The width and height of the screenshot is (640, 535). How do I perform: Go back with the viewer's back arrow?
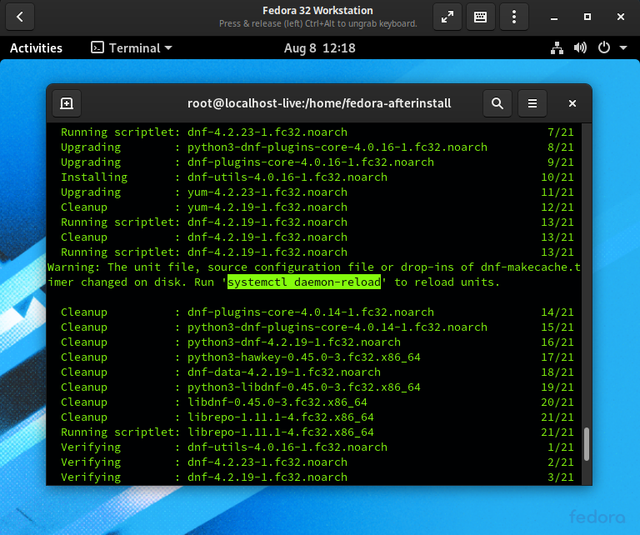tap(20, 17)
